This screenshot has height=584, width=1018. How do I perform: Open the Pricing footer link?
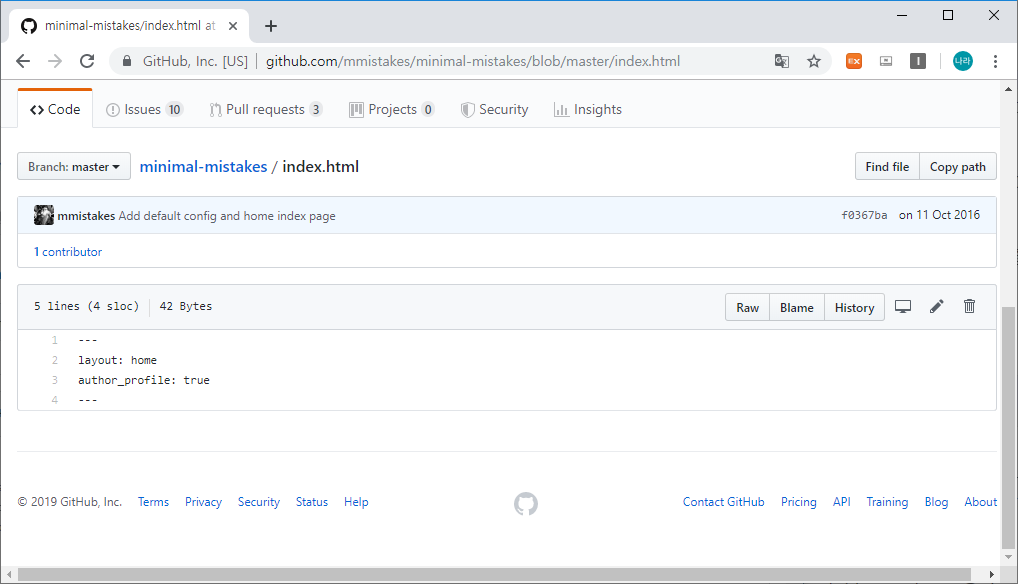[x=799, y=502]
